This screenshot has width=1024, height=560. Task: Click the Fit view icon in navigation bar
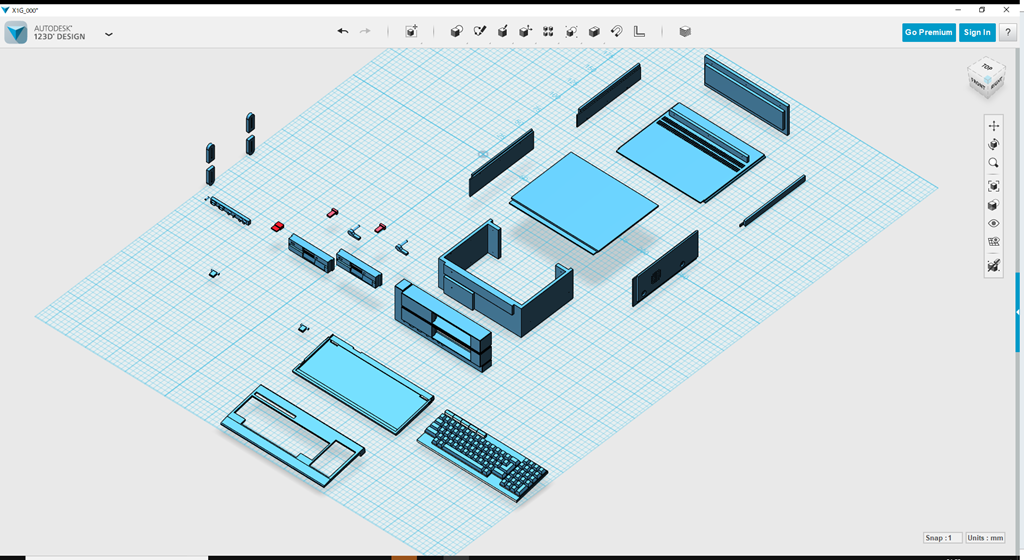click(993, 186)
